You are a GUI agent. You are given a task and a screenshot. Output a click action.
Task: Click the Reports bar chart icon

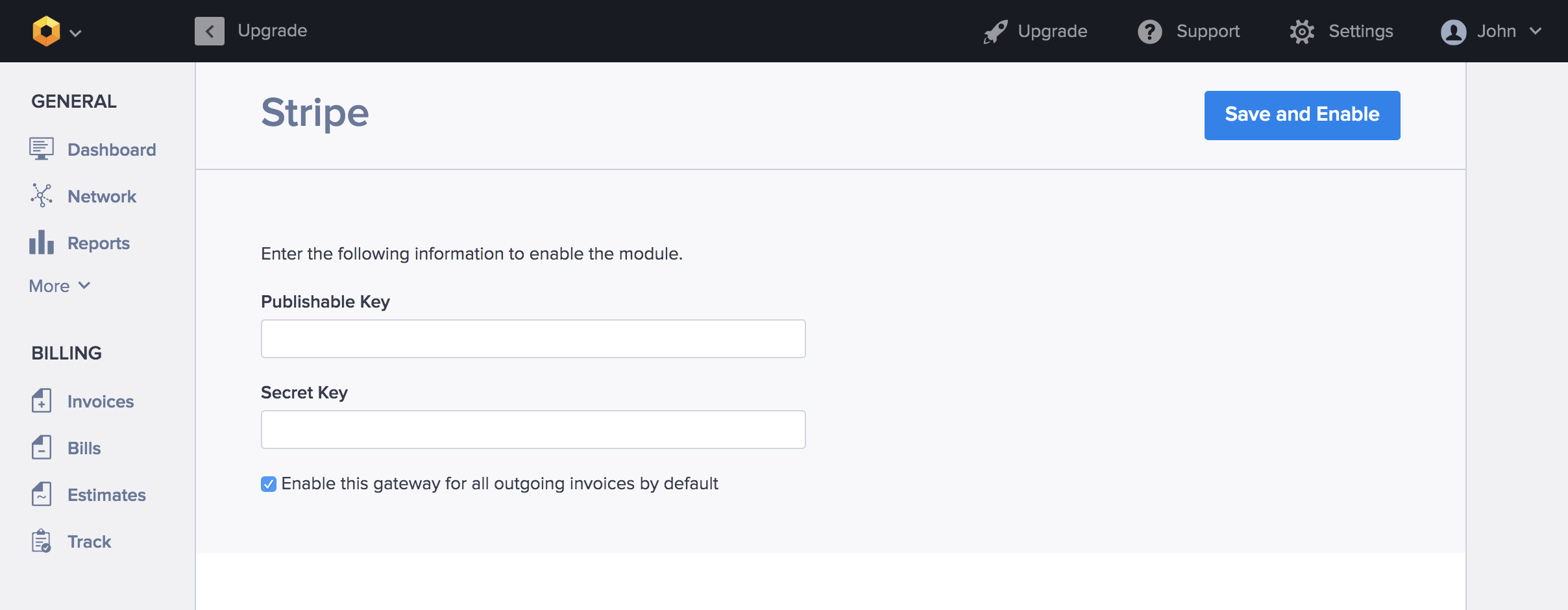(x=42, y=243)
